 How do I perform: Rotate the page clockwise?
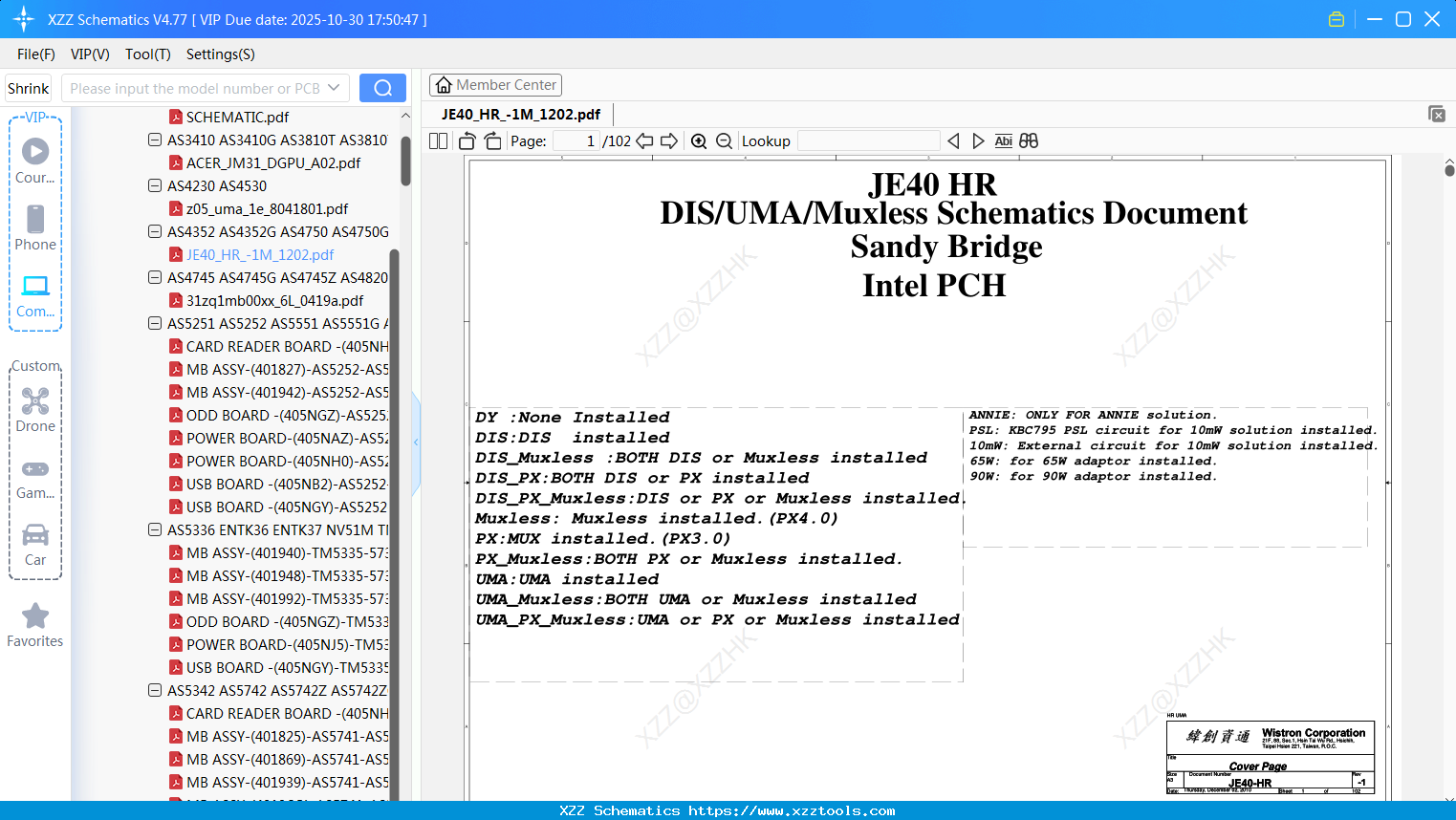tap(492, 141)
